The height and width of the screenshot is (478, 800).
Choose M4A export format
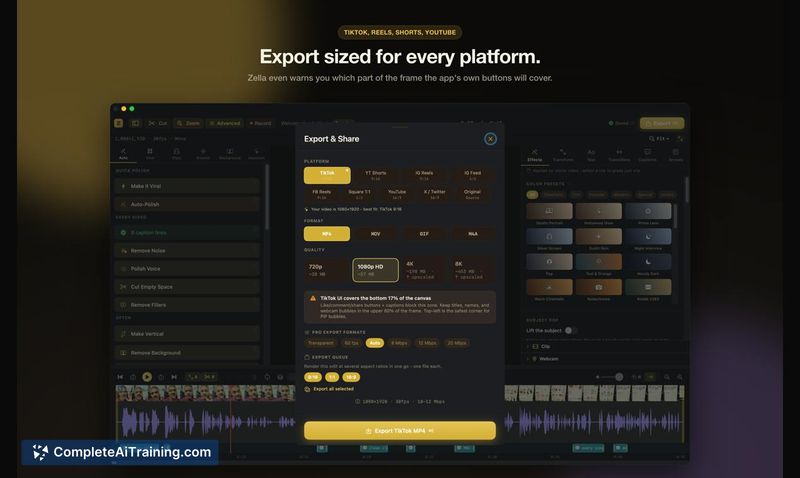point(472,234)
